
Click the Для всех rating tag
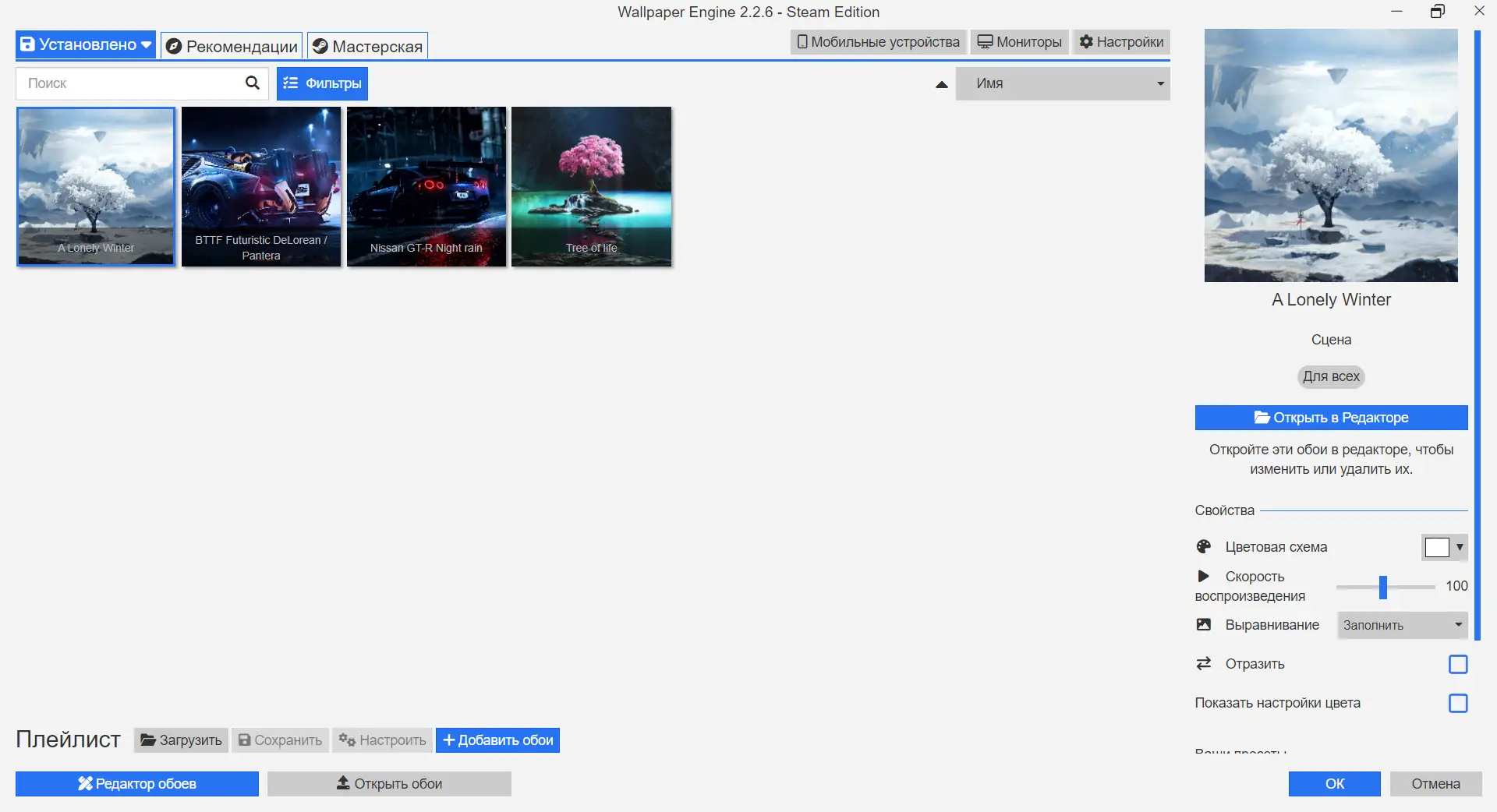(1331, 377)
